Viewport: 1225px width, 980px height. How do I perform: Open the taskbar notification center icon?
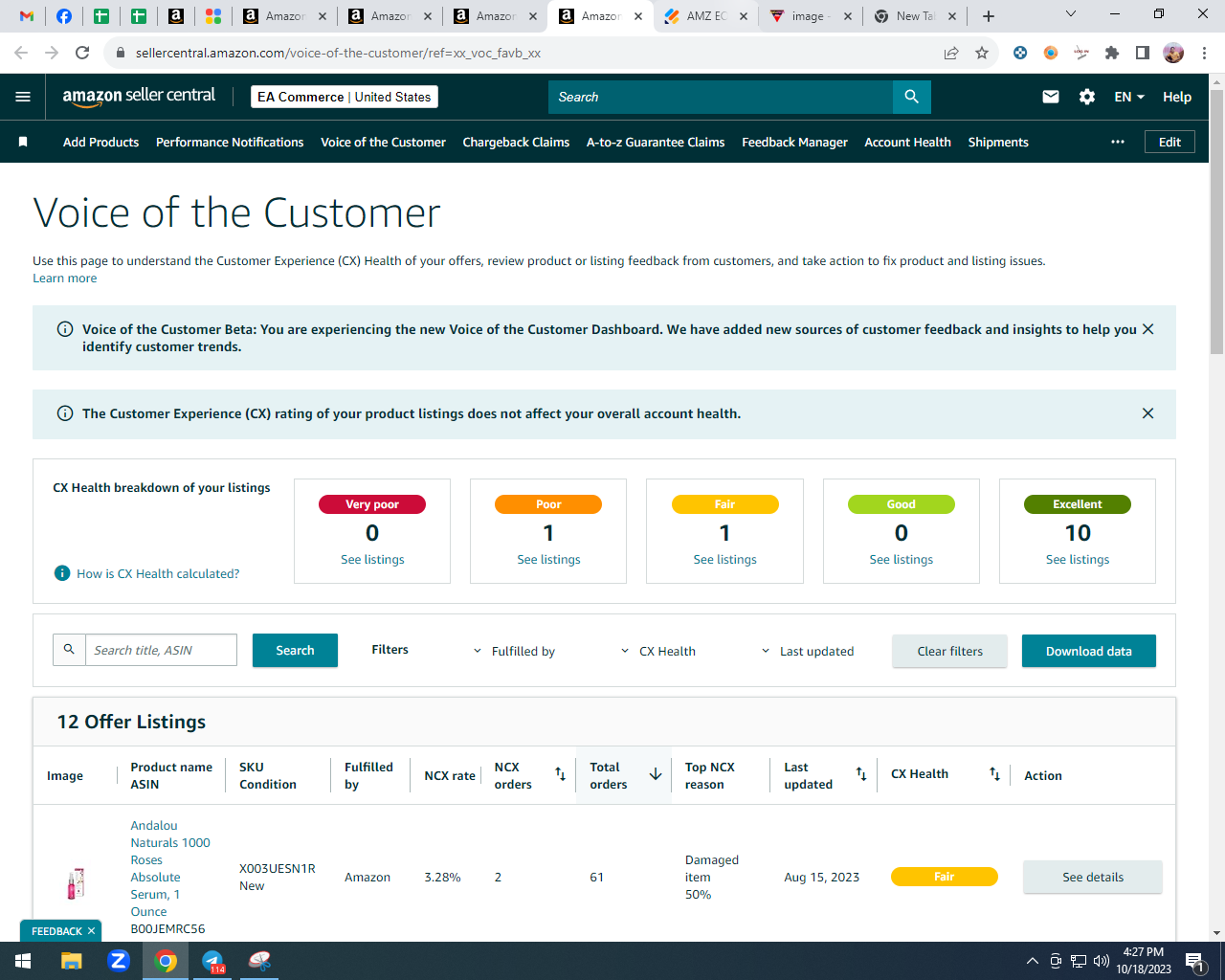(x=1195, y=961)
